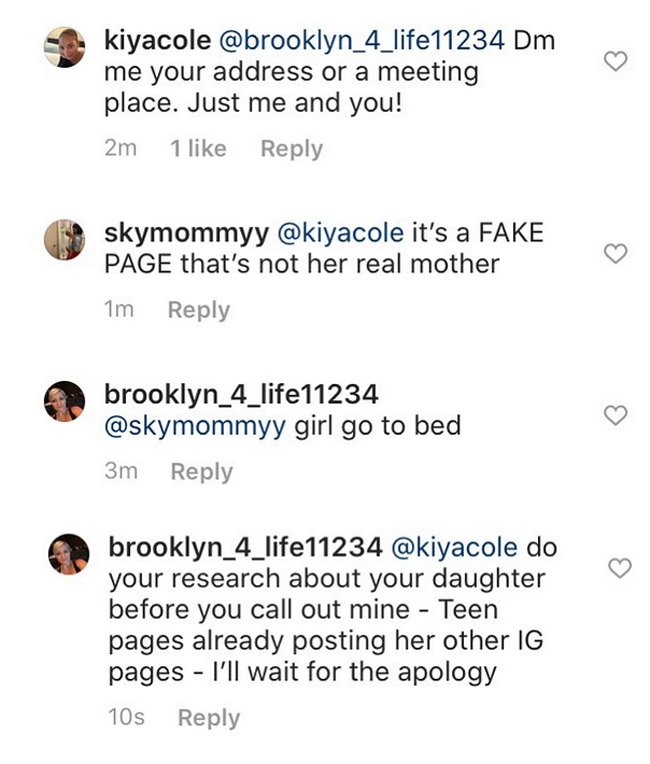The width and height of the screenshot is (650, 764).
Task: Tap skymommyy's avatar
Action: (65, 238)
